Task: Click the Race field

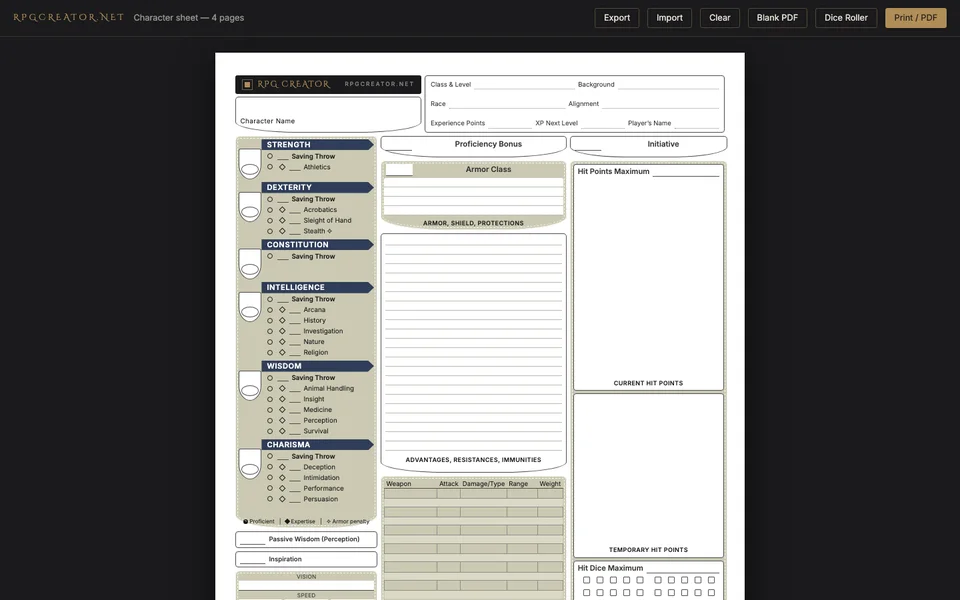Action: coord(507,103)
